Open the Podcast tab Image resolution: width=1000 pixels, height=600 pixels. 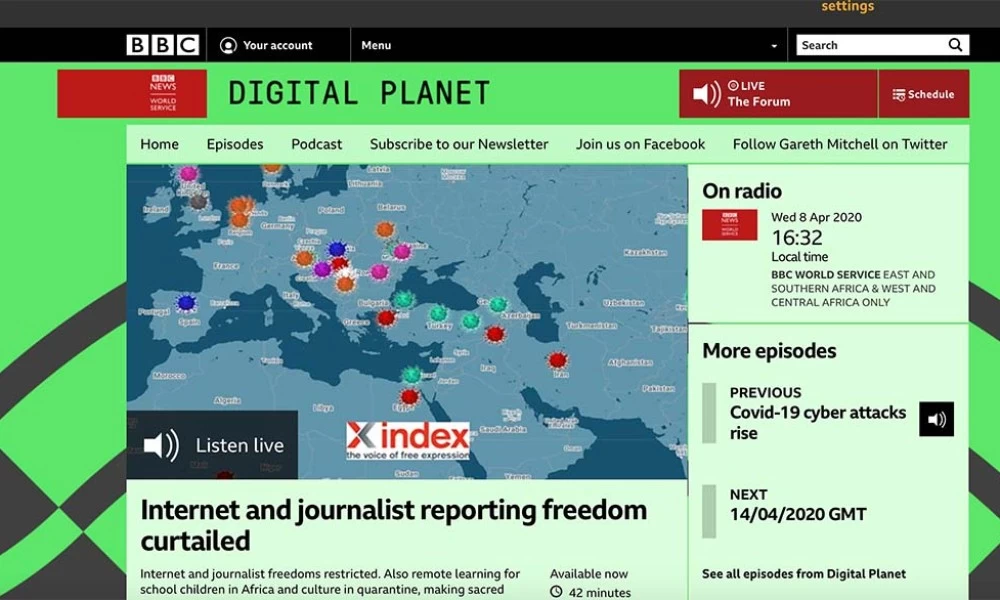pyautogui.click(x=316, y=144)
